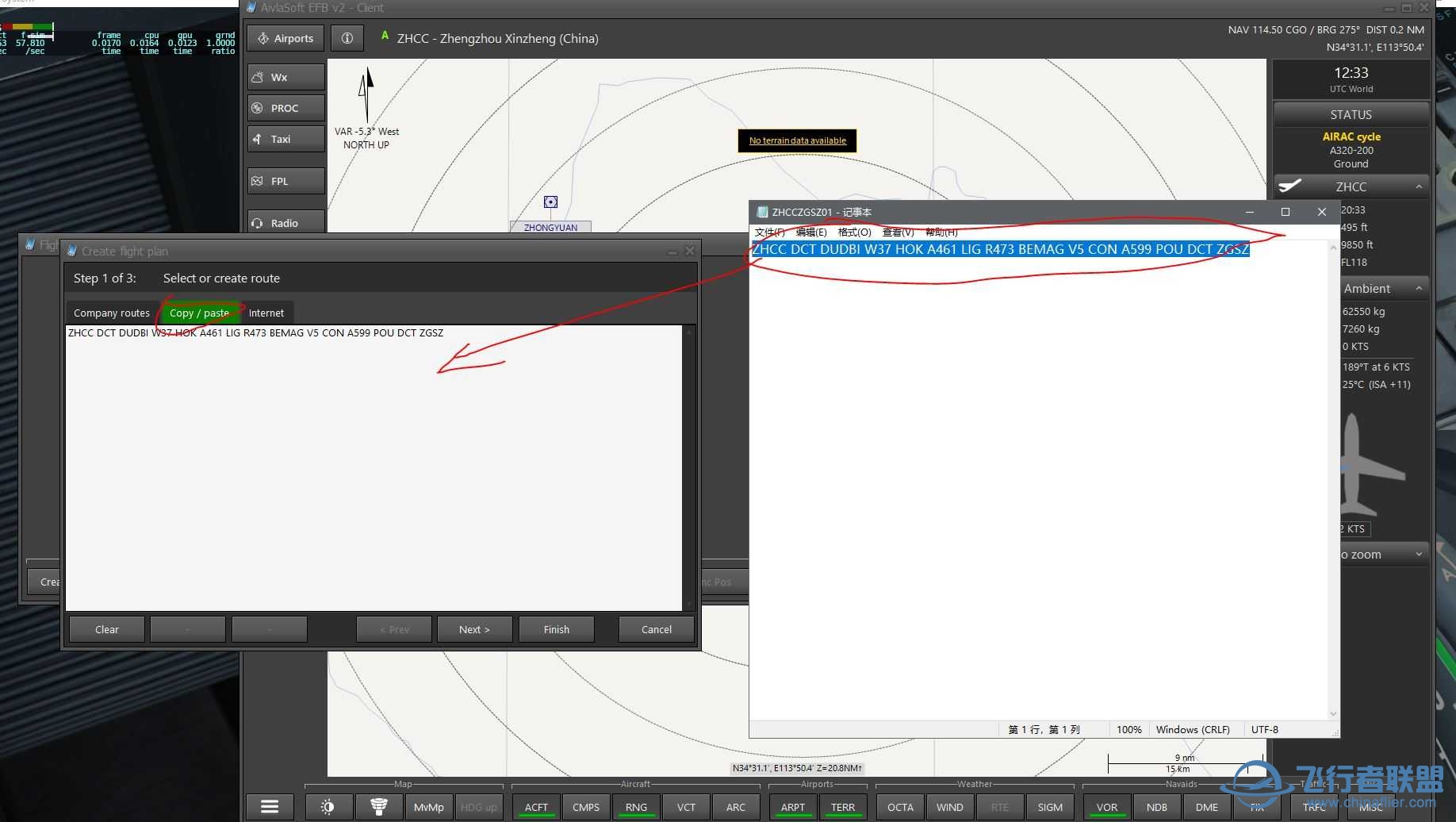Toggle the ACFT aircraft display

(536, 807)
